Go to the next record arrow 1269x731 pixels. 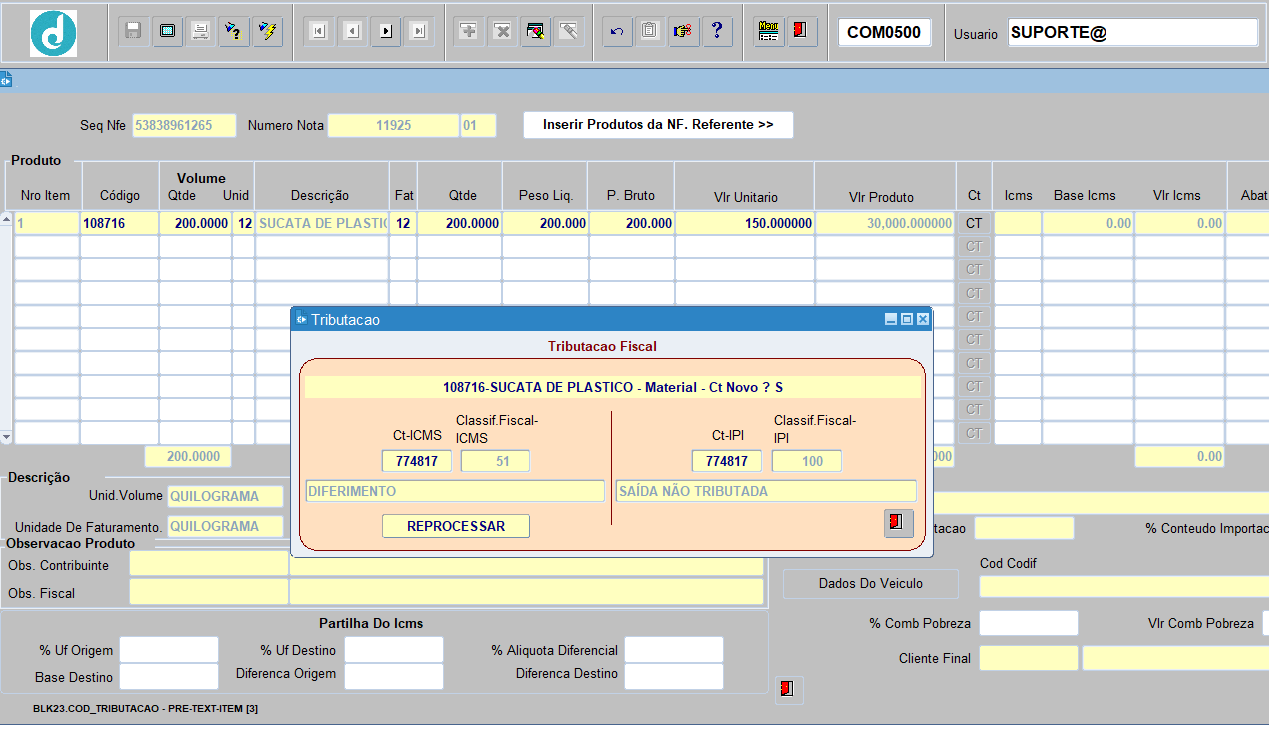pos(385,32)
